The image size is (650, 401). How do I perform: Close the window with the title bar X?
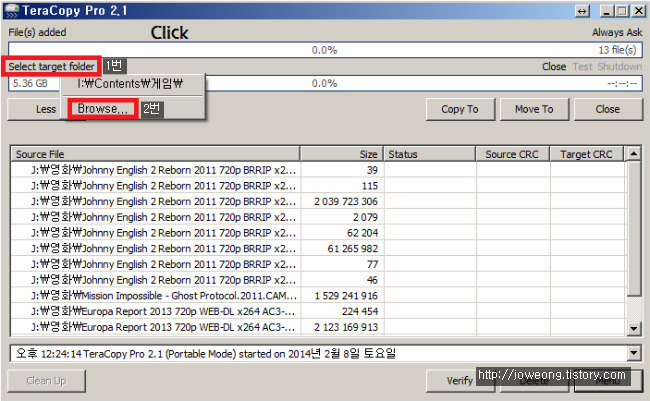tap(638, 11)
